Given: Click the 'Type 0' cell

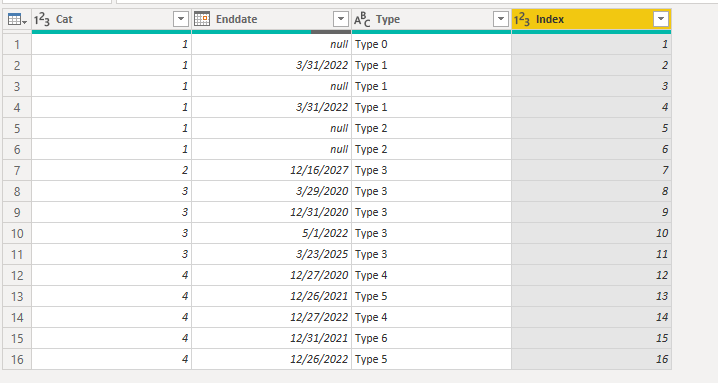Looking at the screenshot, I should point(431,44).
